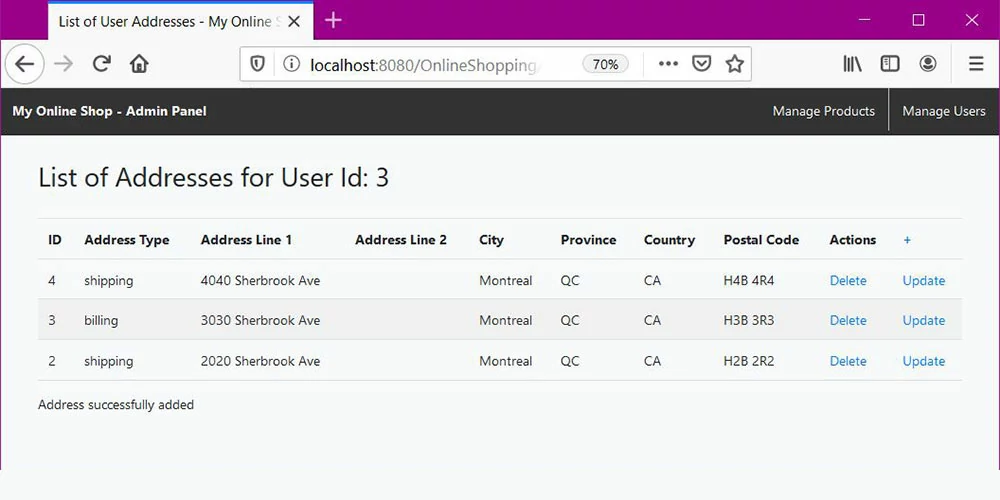Minimize the browser window
The width and height of the screenshot is (1000, 500).
point(864,20)
